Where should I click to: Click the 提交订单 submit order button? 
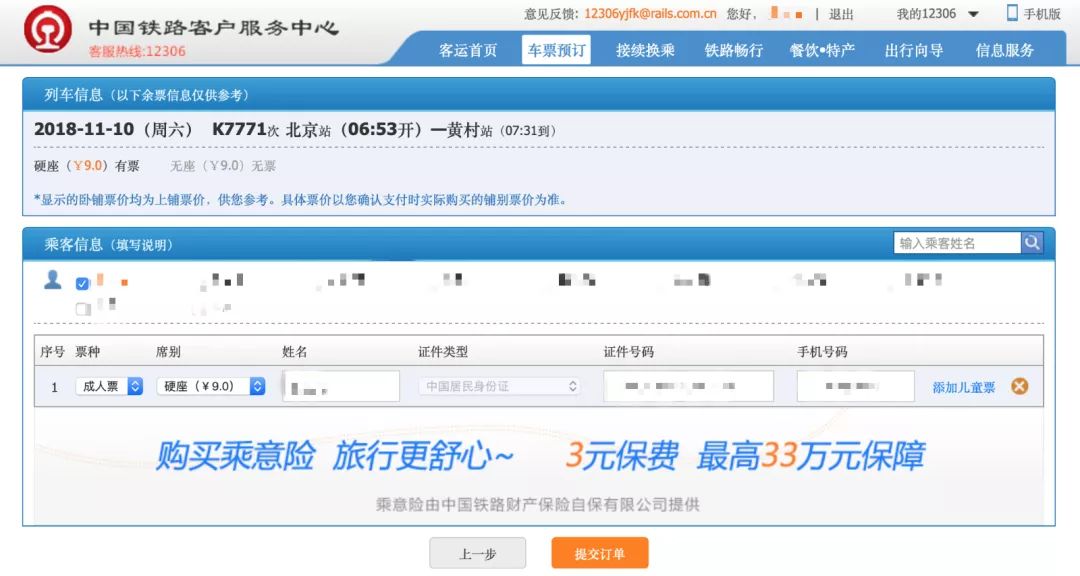(599, 552)
